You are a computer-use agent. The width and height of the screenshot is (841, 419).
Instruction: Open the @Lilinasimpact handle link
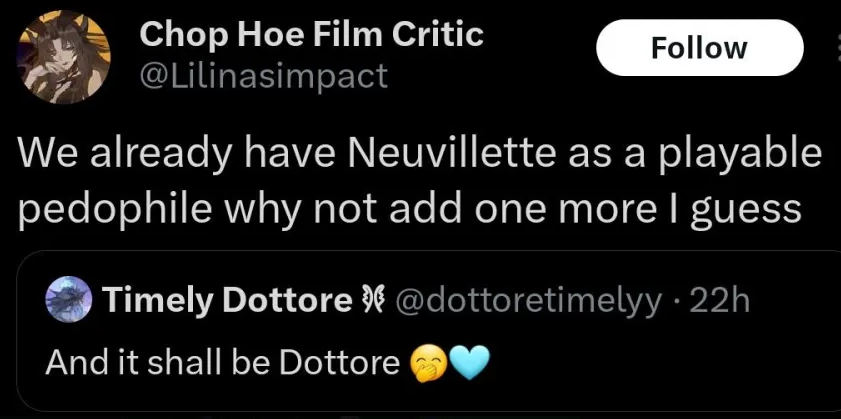263,76
